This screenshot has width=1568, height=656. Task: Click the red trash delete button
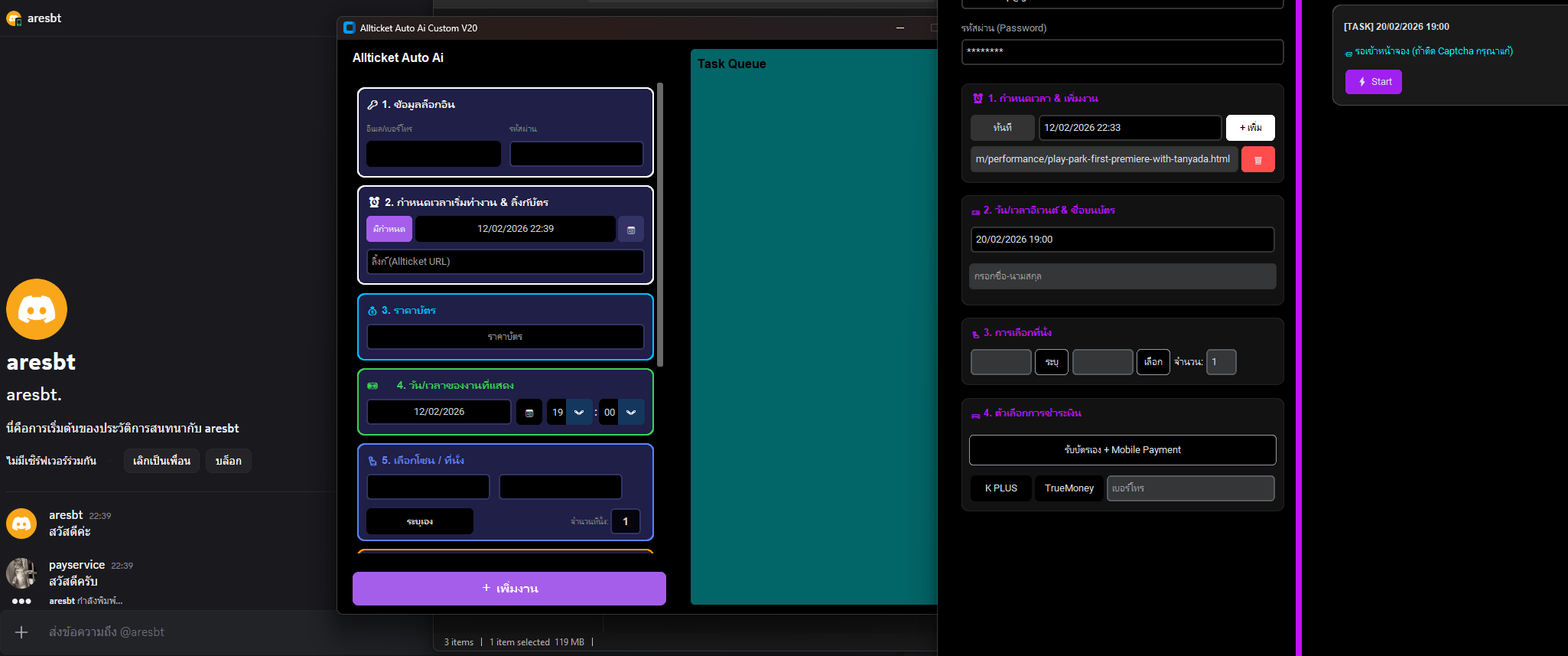pos(1257,160)
